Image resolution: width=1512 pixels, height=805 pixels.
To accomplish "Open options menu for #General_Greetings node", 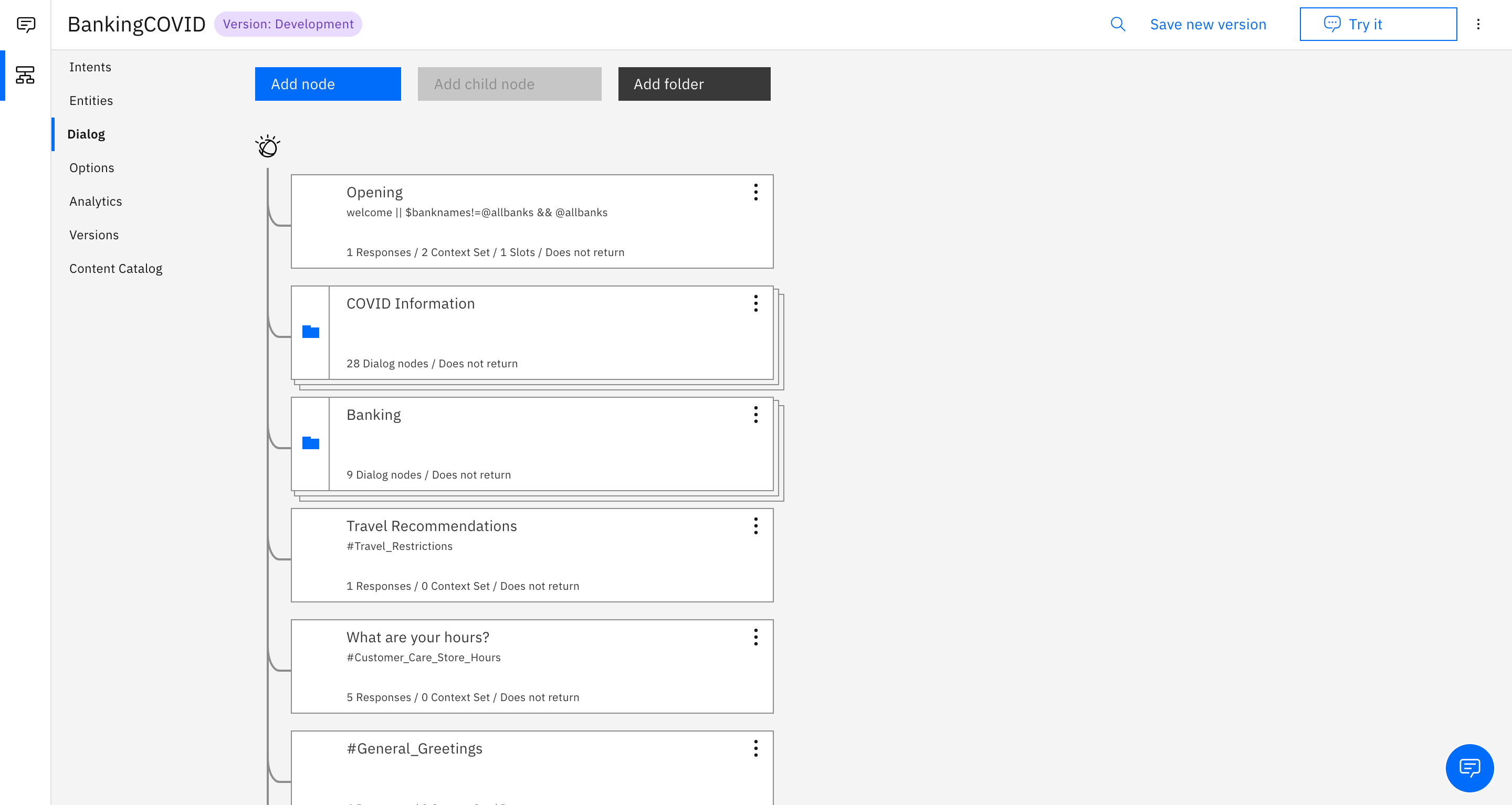I will [755, 748].
